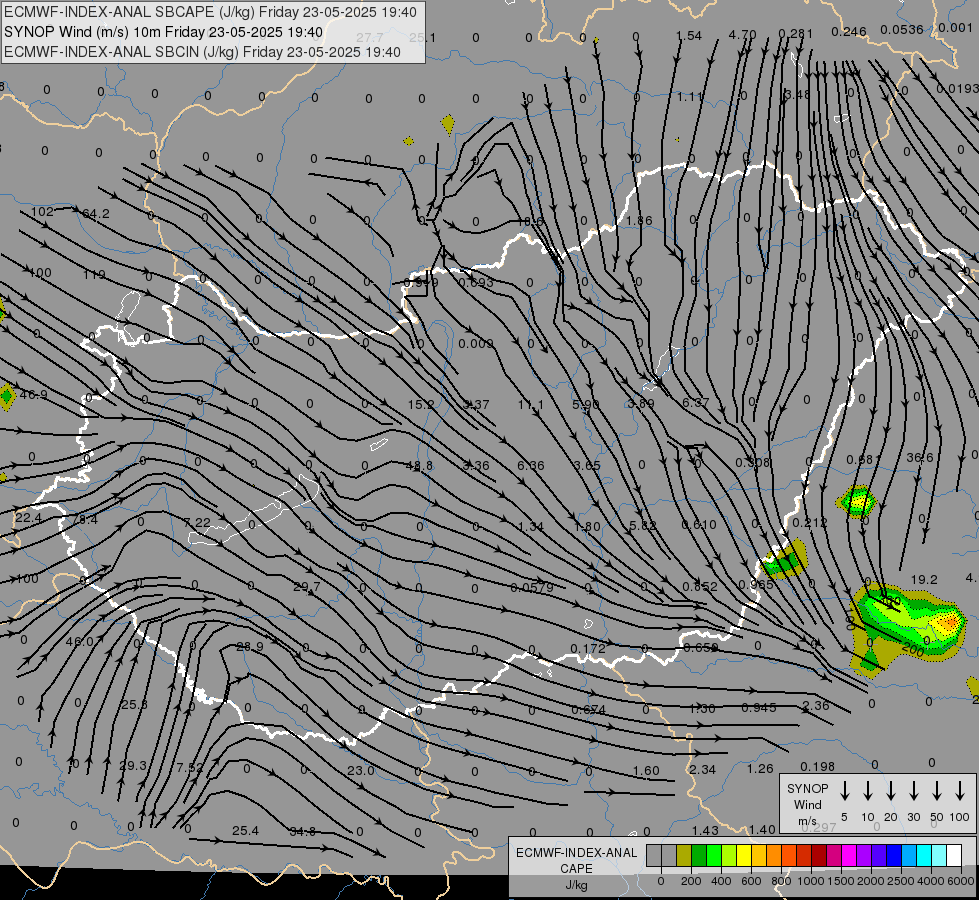Image resolution: width=979 pixels, height=900 pixels.
Task: Click the map value 25.4
Action: coord(245,831)
